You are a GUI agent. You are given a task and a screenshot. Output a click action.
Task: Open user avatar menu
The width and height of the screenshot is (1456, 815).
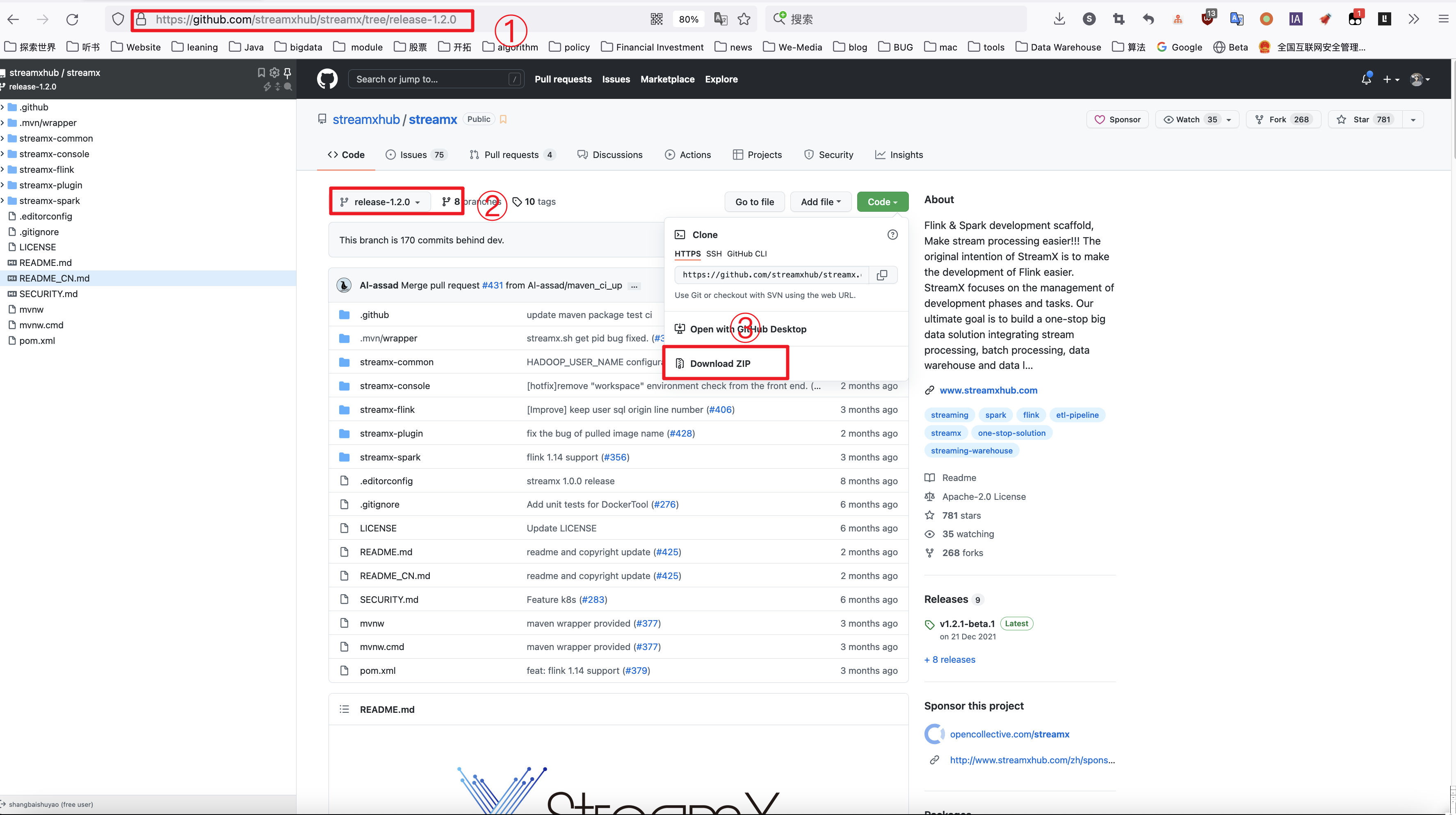(1420, 79)
